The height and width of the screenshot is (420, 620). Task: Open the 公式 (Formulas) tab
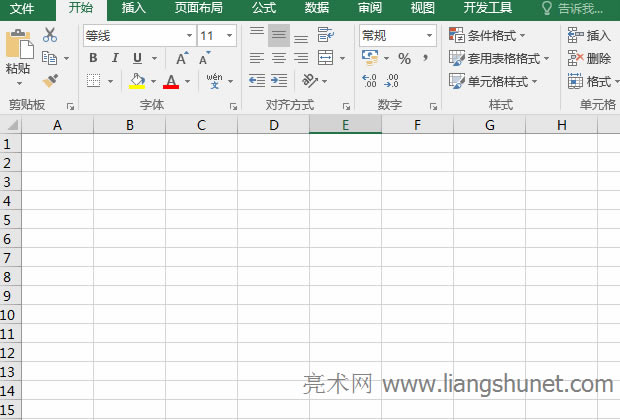click(x=264, y=8)
